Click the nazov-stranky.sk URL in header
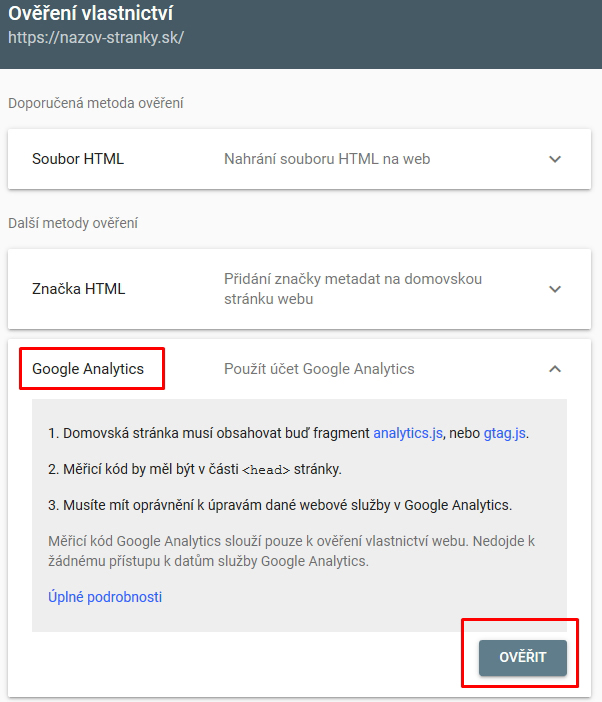 pos(96,39)
